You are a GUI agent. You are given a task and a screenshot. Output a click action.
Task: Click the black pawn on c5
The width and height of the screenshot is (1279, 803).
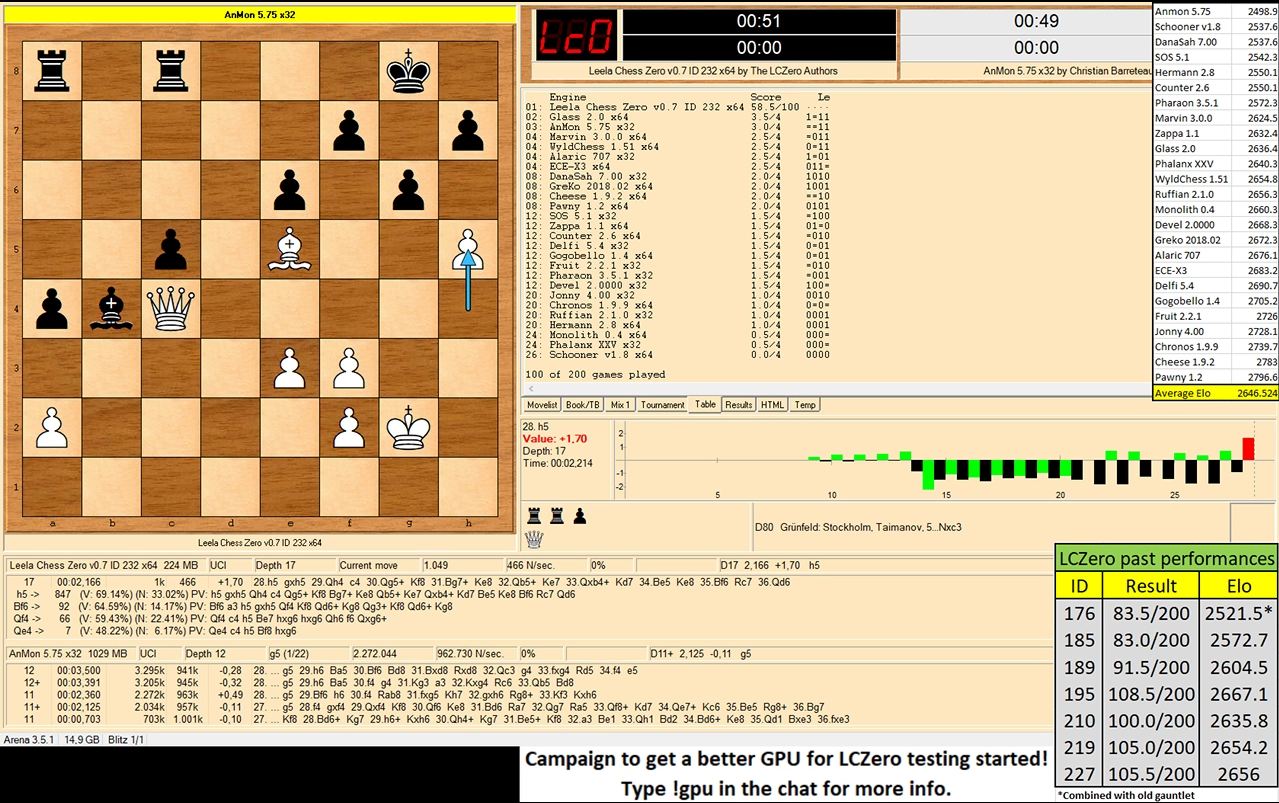click(170, 250)
